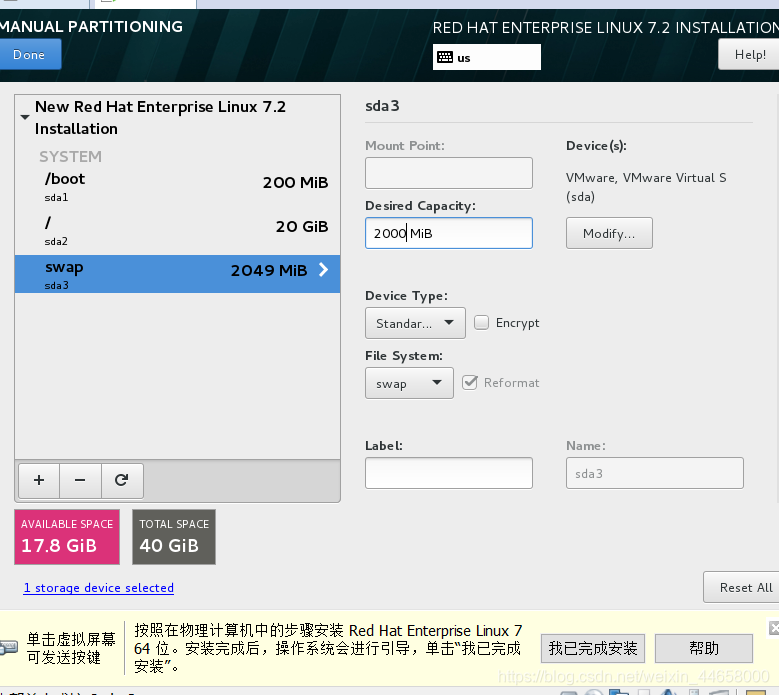Click the us keyboard layout selector
Screen dimensions: 779x695
point(486,57)
